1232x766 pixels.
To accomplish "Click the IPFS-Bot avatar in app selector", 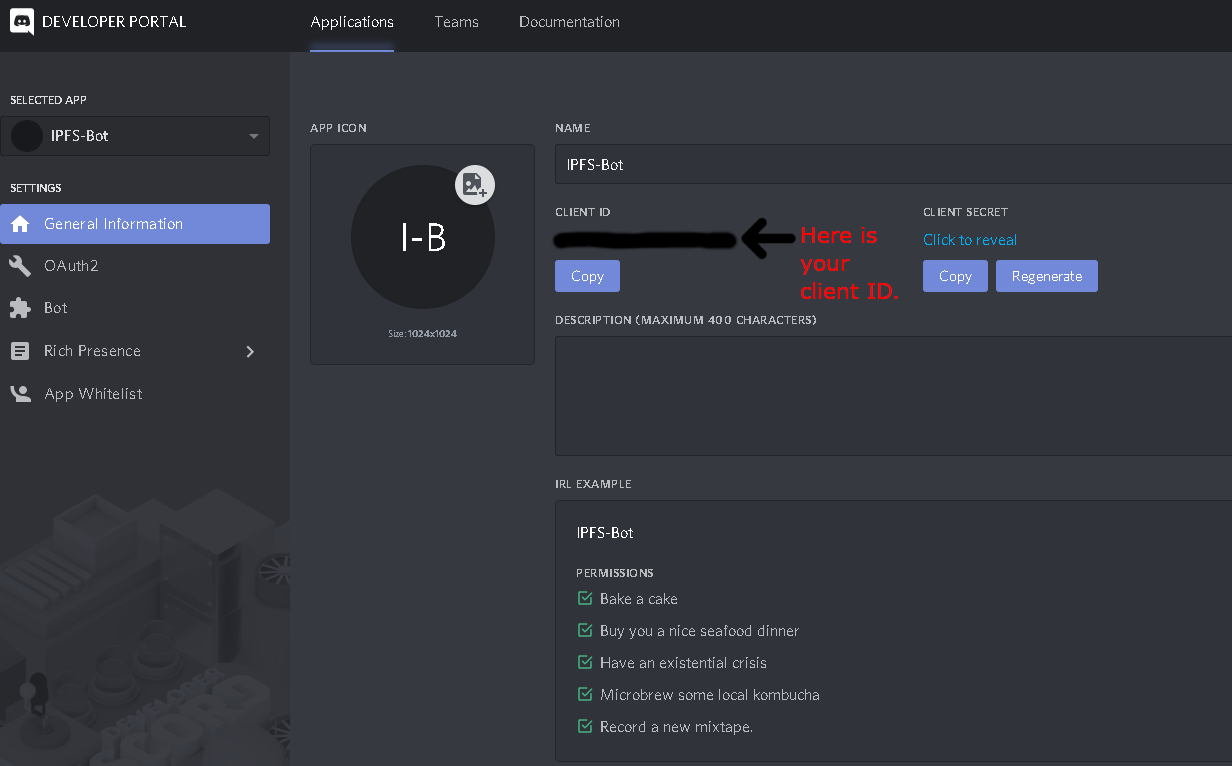I will click(27, 136).
